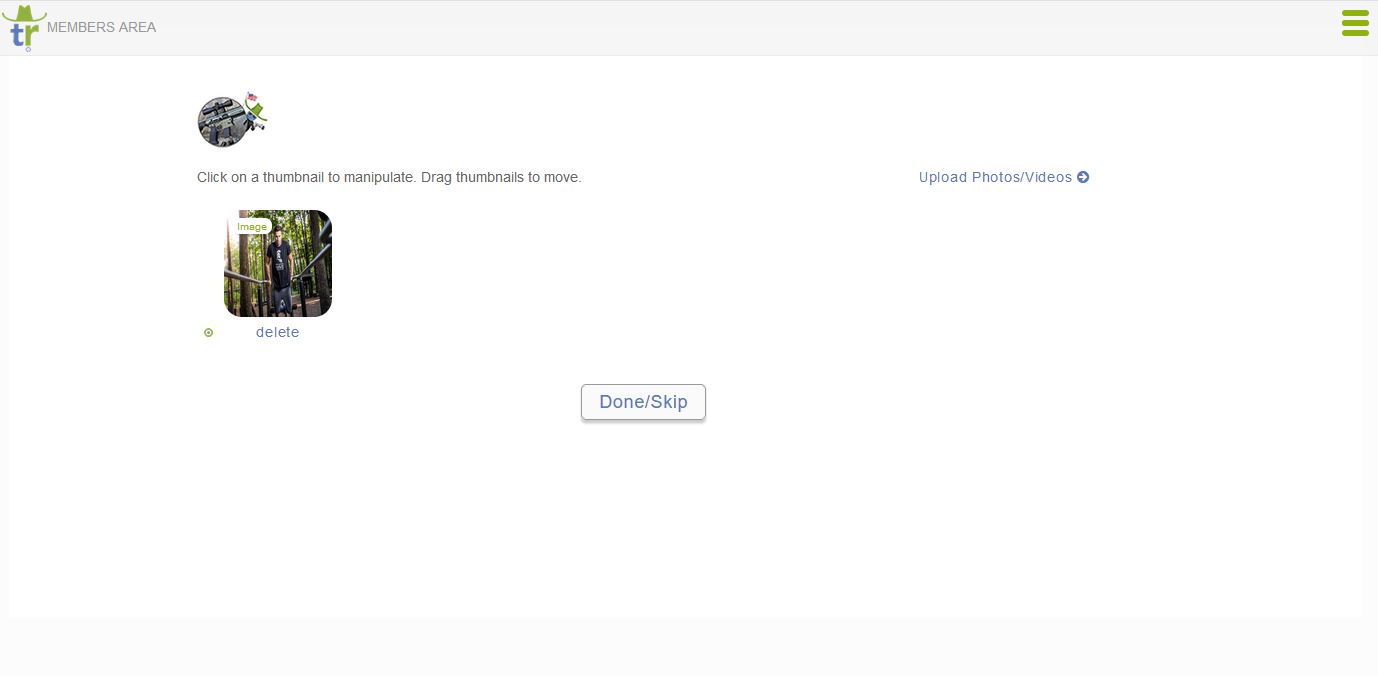Open the green hamburger menu
Screen dimensions: 1378x676
[1355, 23]
